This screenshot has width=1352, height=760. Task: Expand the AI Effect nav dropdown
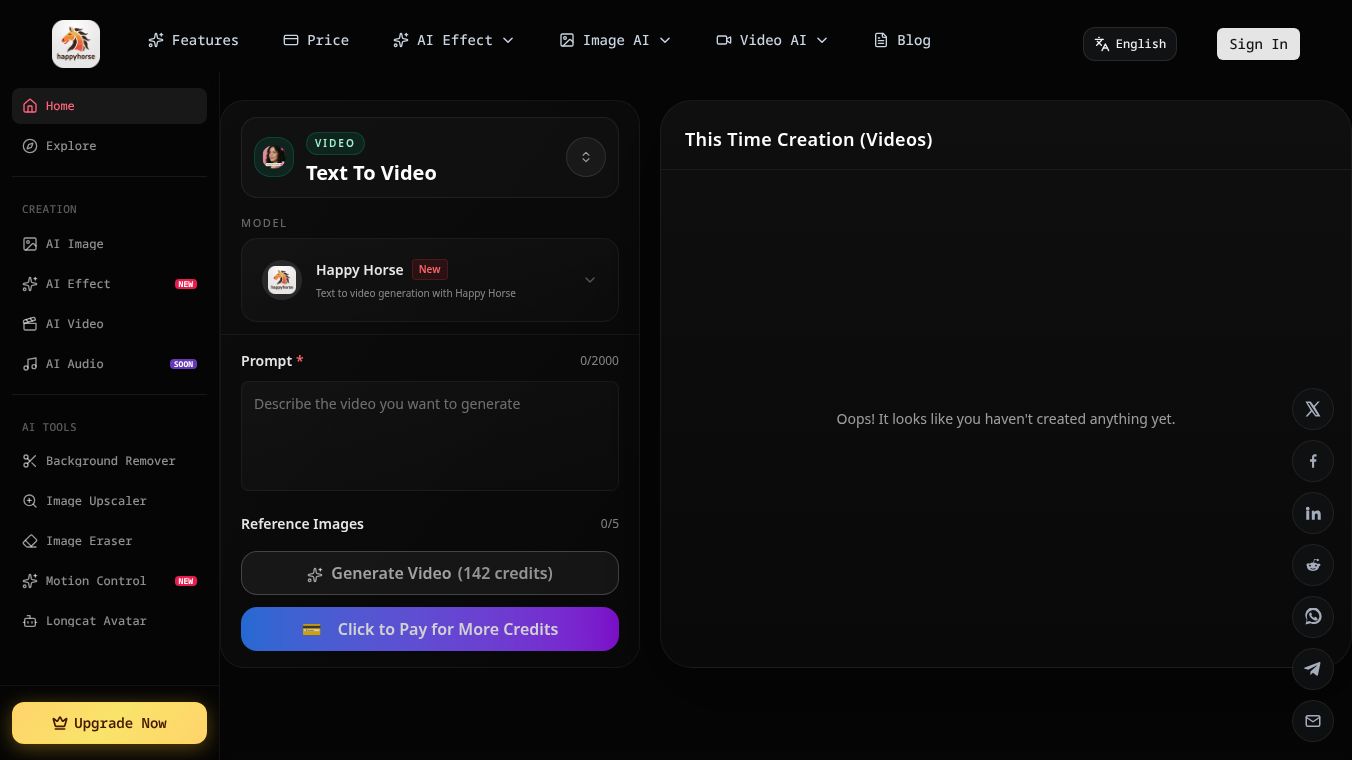pos(453,40)
